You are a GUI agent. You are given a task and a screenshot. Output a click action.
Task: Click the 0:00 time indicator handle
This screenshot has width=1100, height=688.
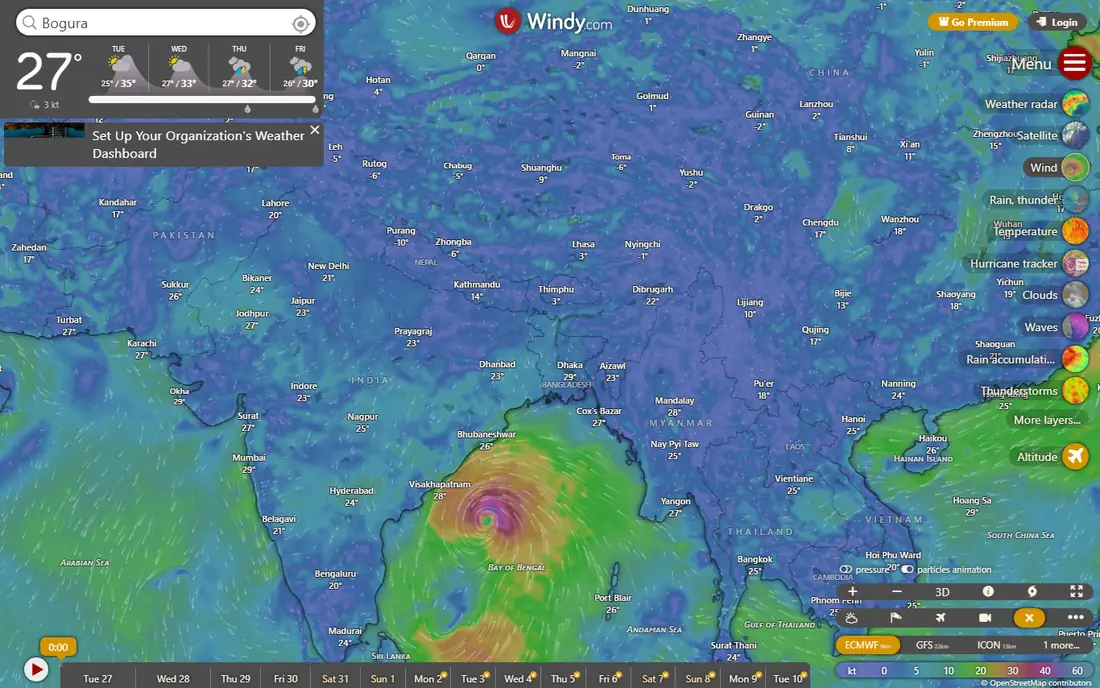[x=58, y=647]
